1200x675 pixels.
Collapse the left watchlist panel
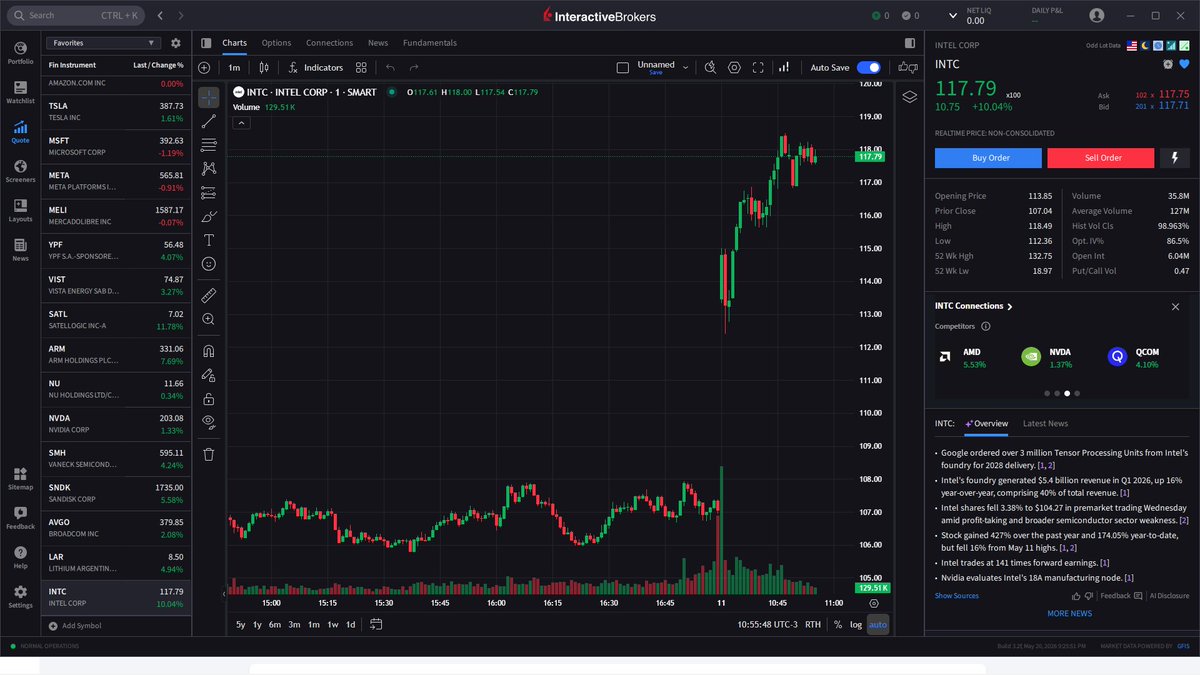(x=206, y=43)
